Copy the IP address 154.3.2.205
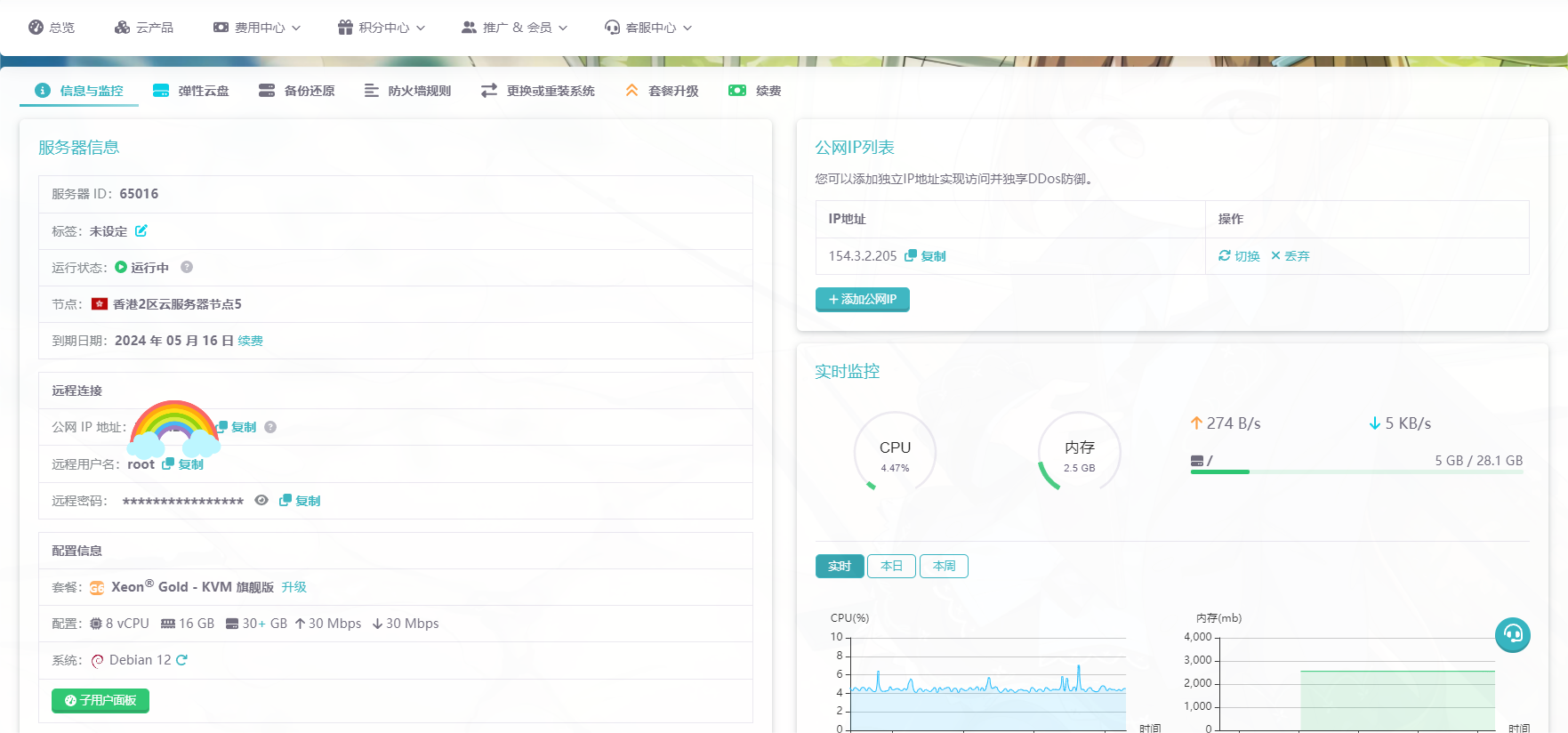 click(925, 256)
